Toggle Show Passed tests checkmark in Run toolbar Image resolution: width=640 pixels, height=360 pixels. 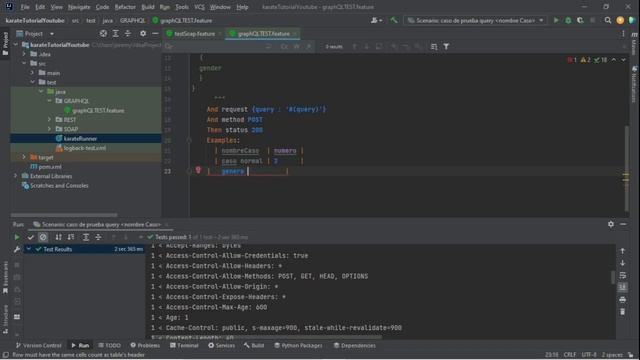point(31,237)
